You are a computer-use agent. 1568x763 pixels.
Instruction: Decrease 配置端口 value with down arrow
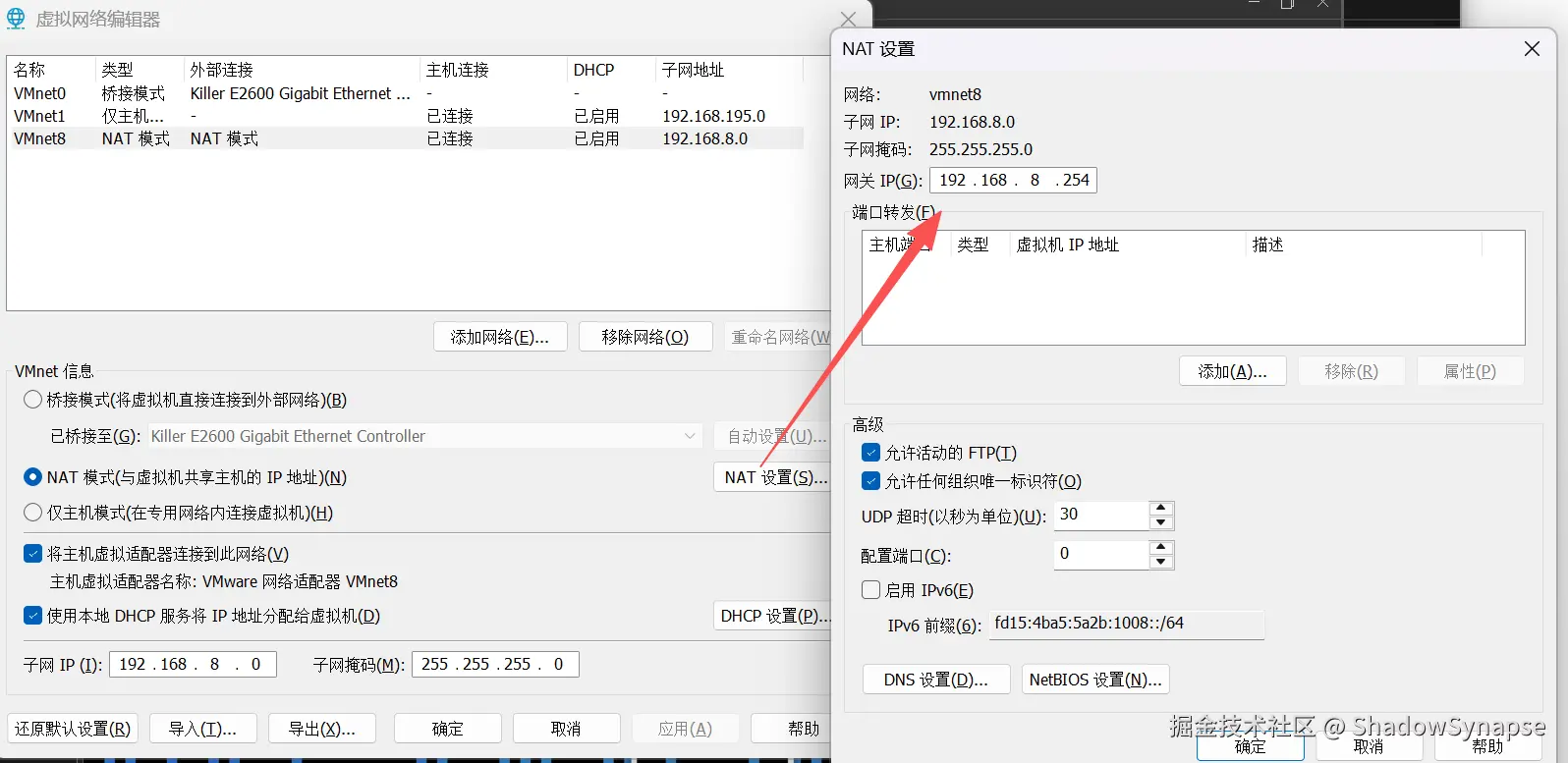tap(1161, 562)
